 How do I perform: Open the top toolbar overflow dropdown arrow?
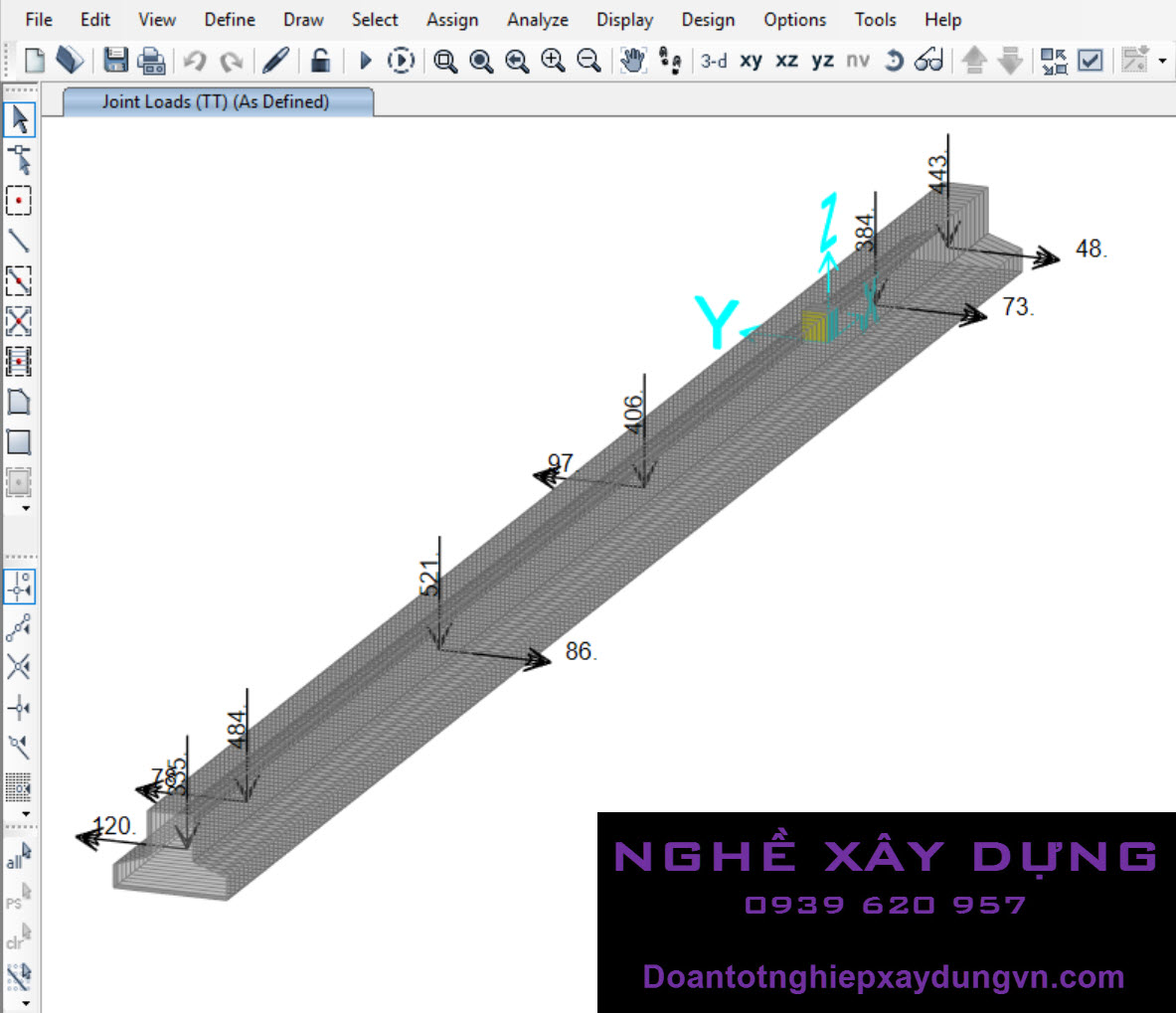(1162, 61)
